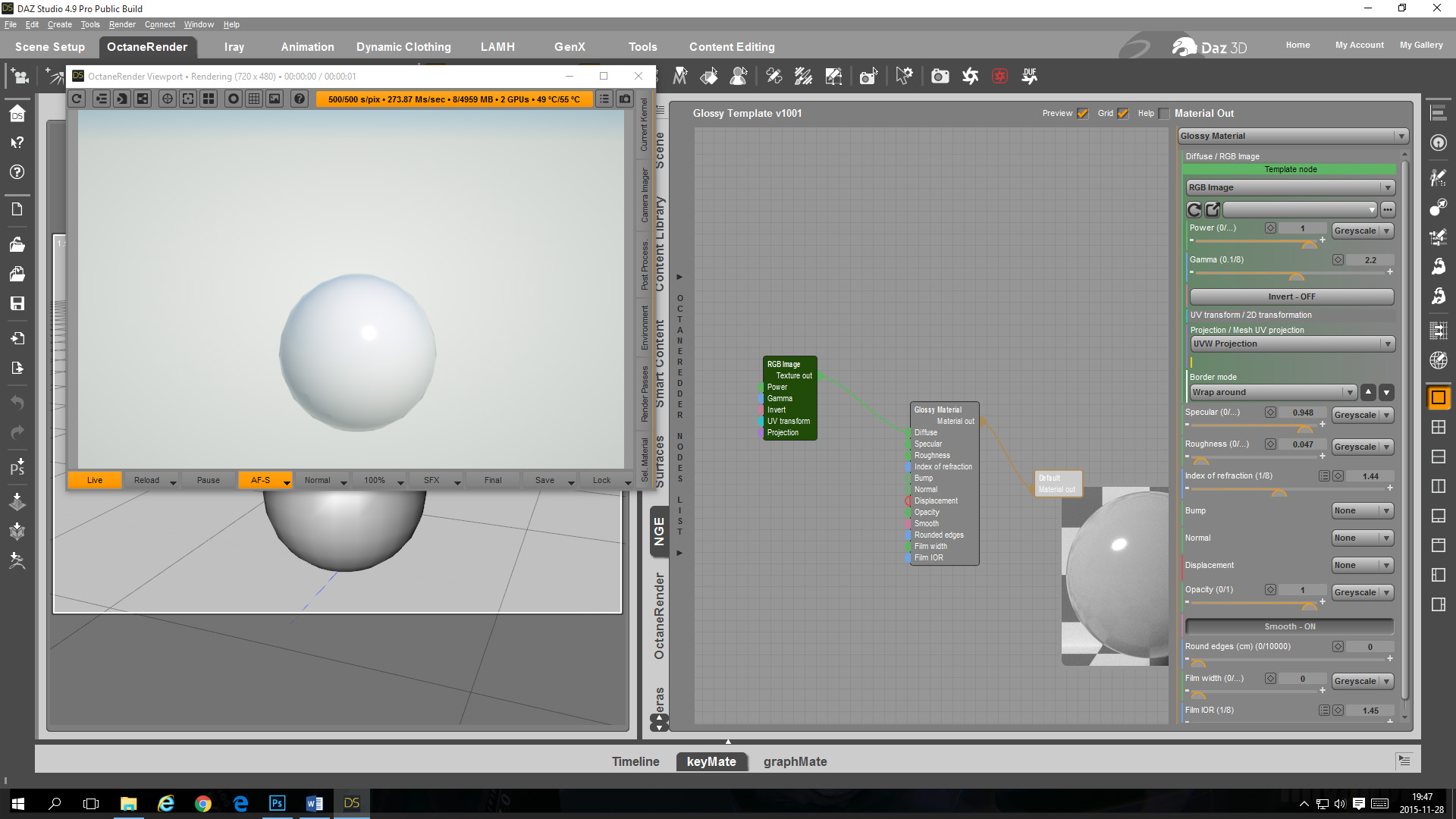Viewport: 1456px width, 819px height.
Task: Click the reload RGB image texture icon
Action: click(x=1194, y=209)
